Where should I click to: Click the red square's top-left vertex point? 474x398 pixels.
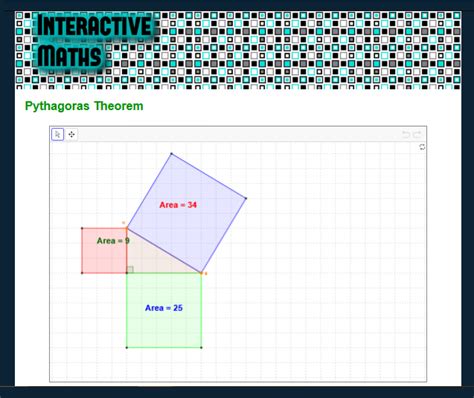[x=82, y=228]
